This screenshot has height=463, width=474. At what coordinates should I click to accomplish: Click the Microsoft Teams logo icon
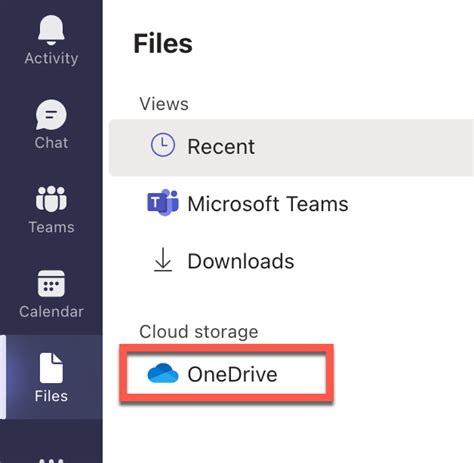pos(163,202)
